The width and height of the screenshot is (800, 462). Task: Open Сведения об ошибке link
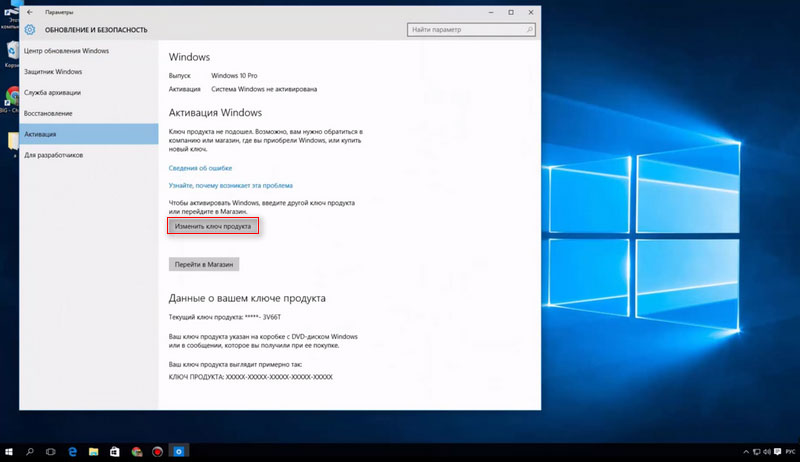200,168
